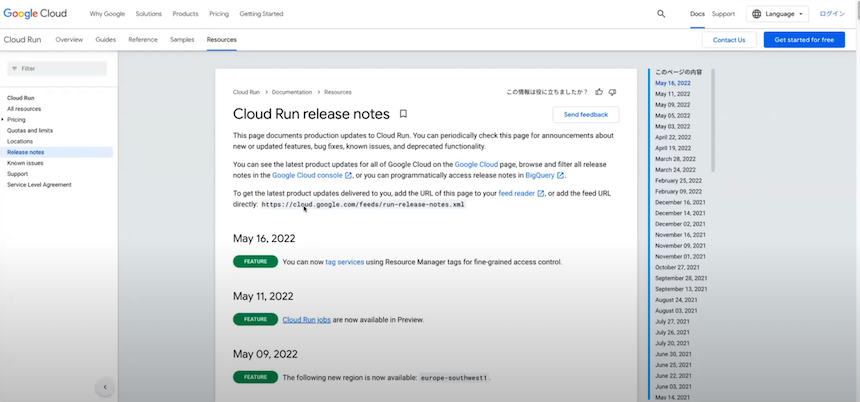Jump to March 28, 2022 in page contents
Viewport: 860px width, 402px height.
click(x=675, y=159)
